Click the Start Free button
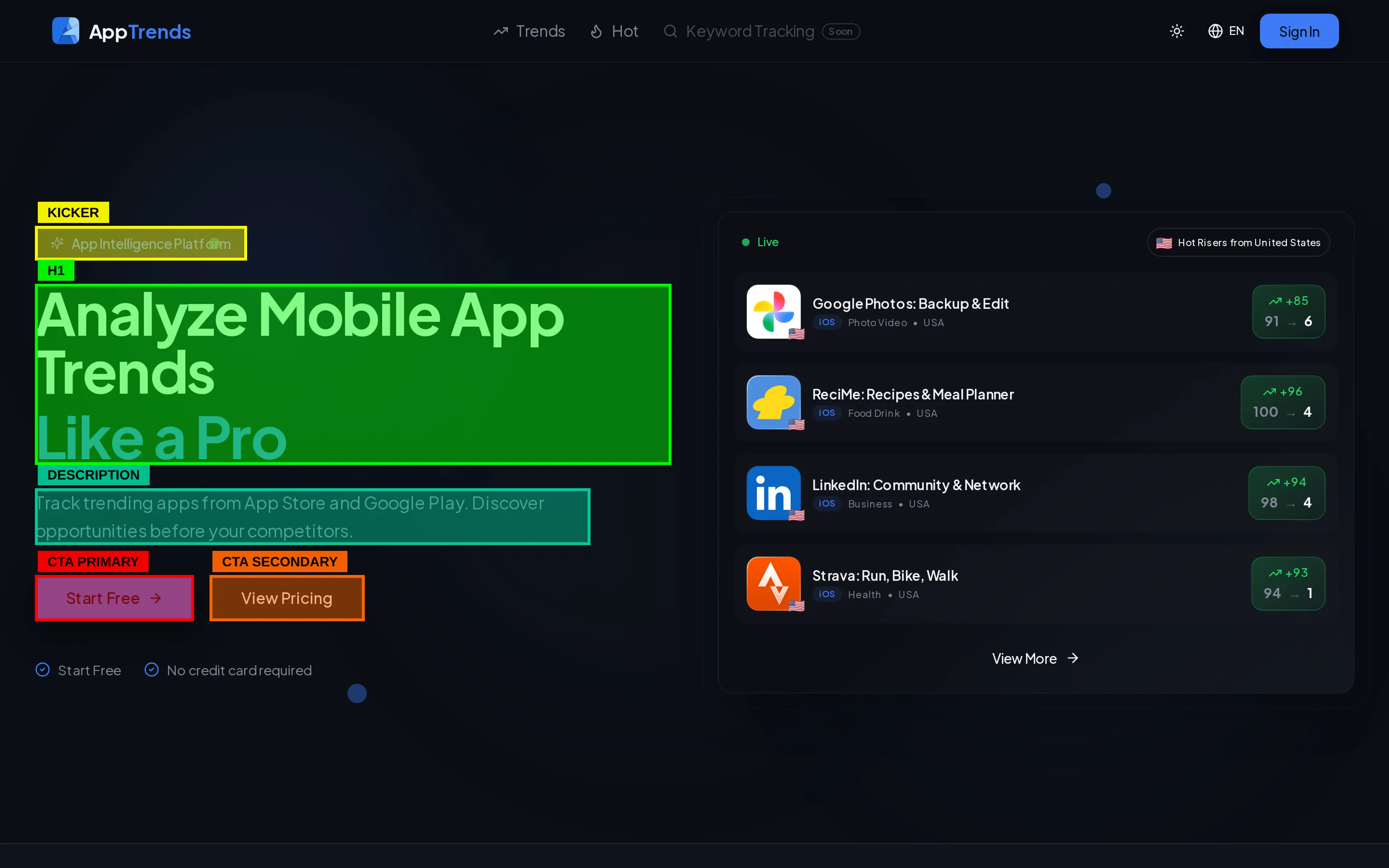Image resolution: width=1389 pixels, height=868 pixels. click(x=114, y=597)
